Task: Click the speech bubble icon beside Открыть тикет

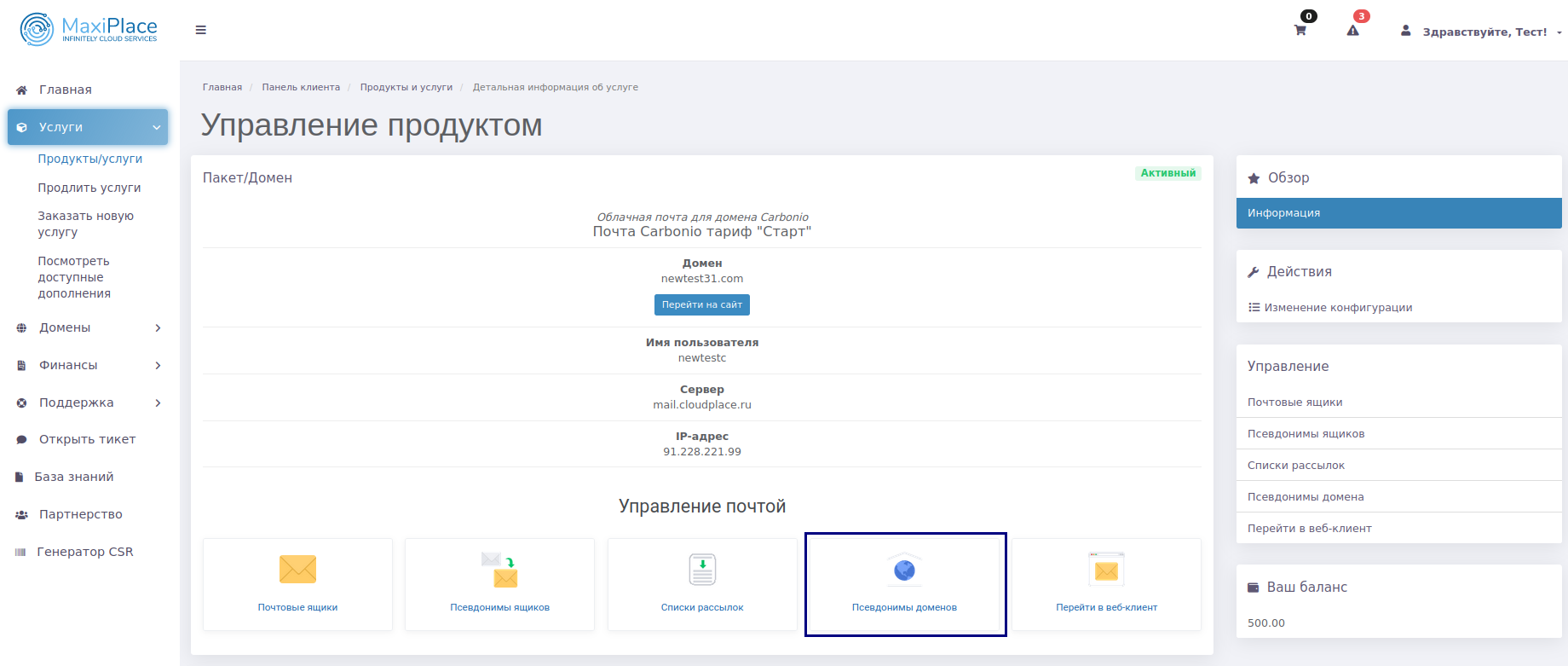Action: click(x=21, y=439)
